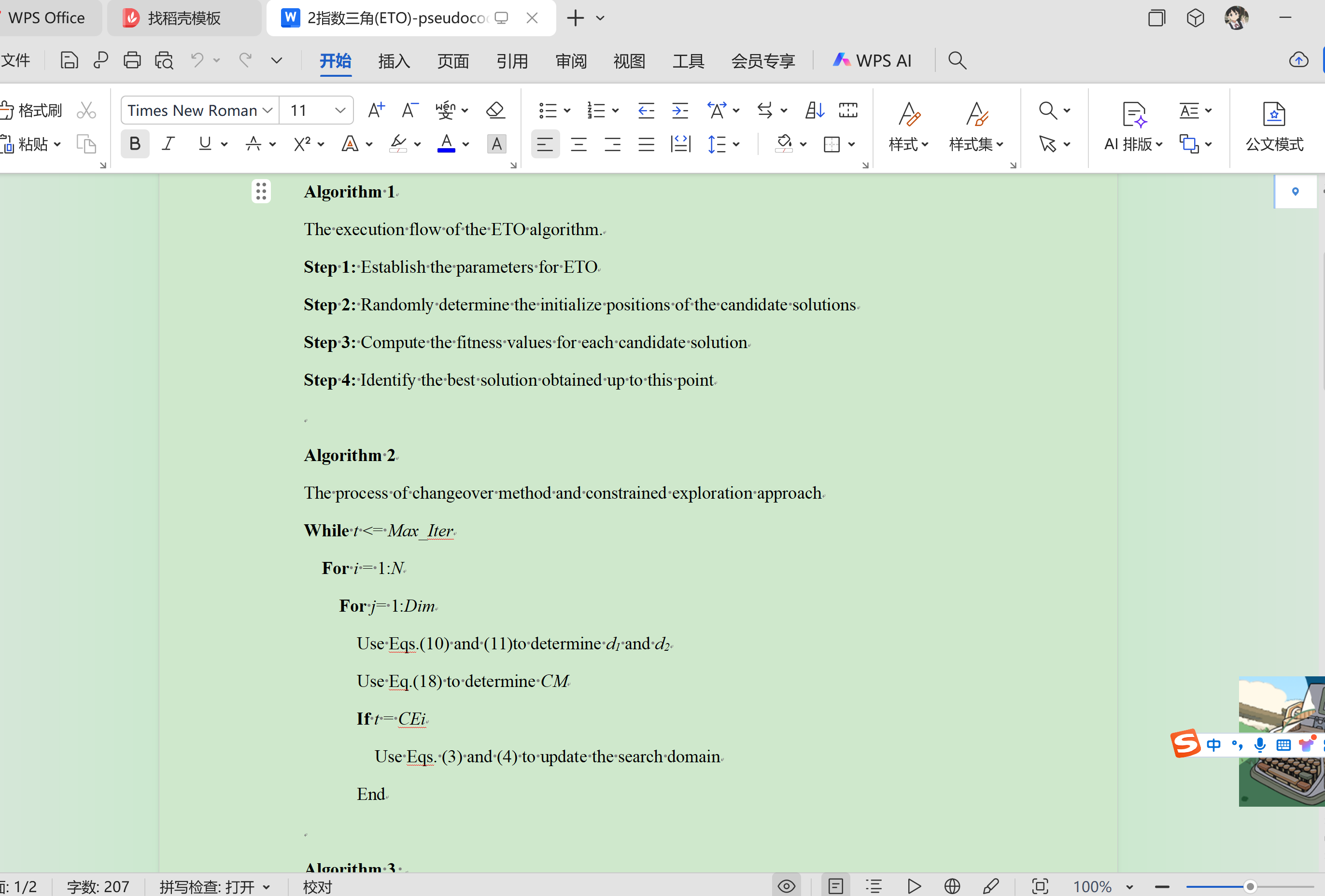
Task: Open the Review (审阅) tab
Action: (x=571, y=60)
